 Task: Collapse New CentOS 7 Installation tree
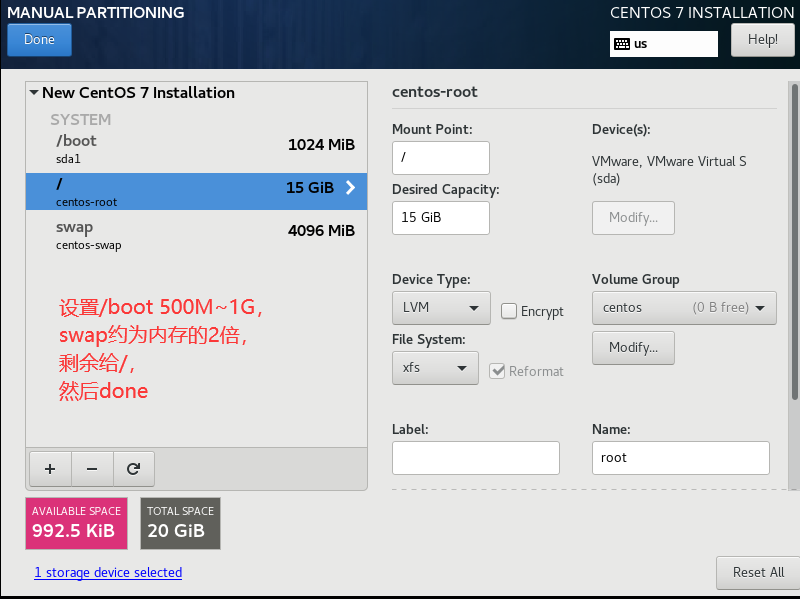point(34,92)
